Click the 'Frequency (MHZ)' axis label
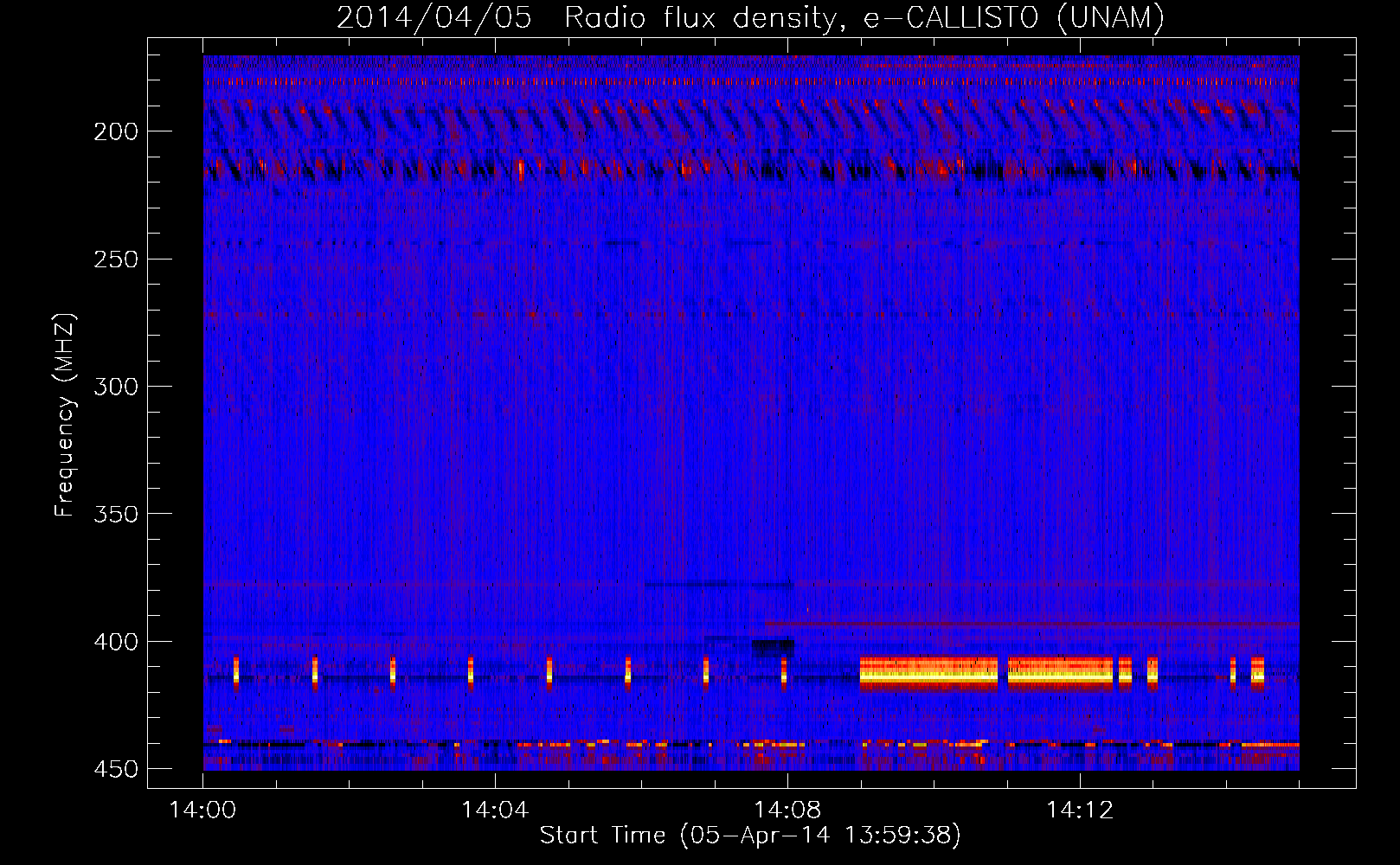Image resolution: width=1400 pixels, height=865 pixels. point(65,415)
